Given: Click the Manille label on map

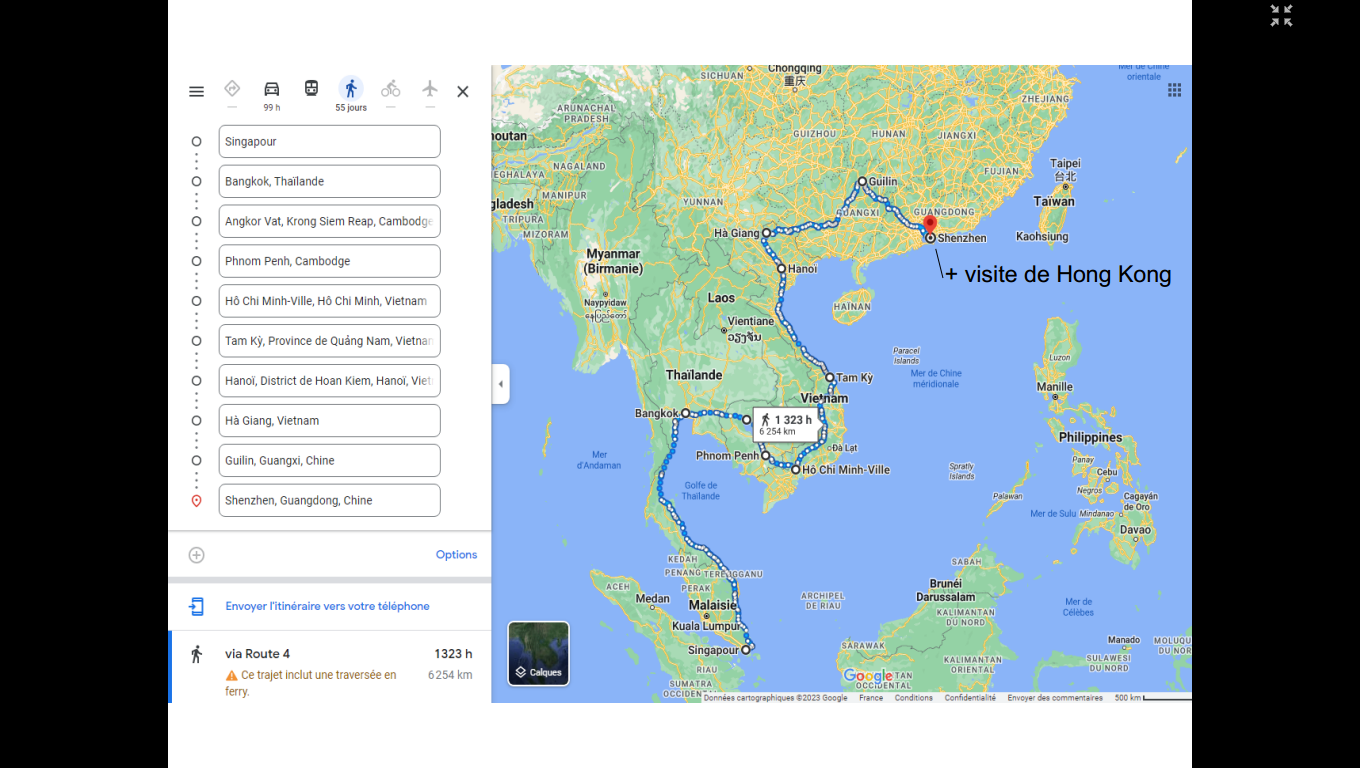Looking at the screenshot, I should pos(1054,387).
